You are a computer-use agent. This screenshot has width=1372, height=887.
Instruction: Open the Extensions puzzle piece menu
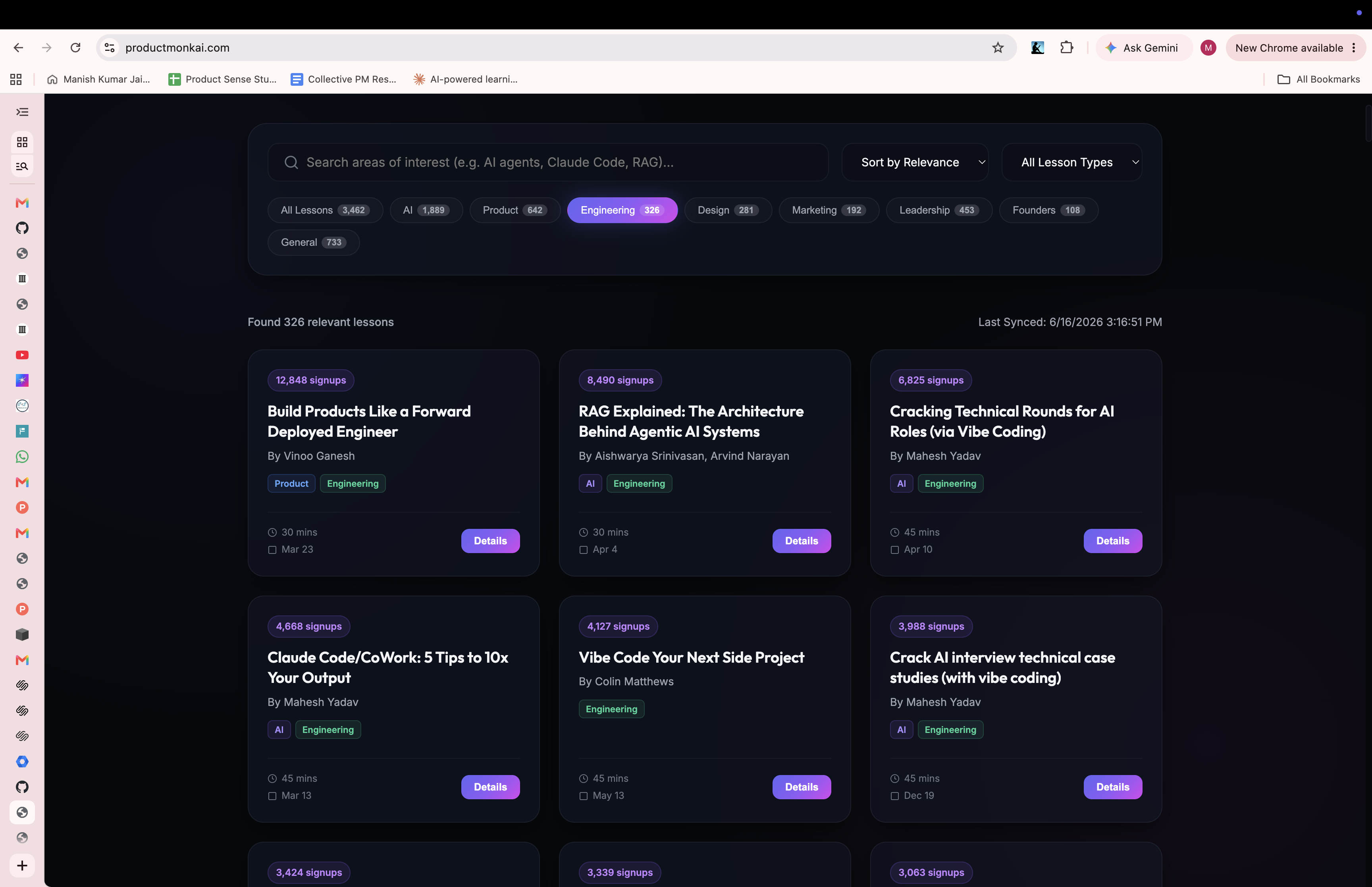(x=1066, y=48)
